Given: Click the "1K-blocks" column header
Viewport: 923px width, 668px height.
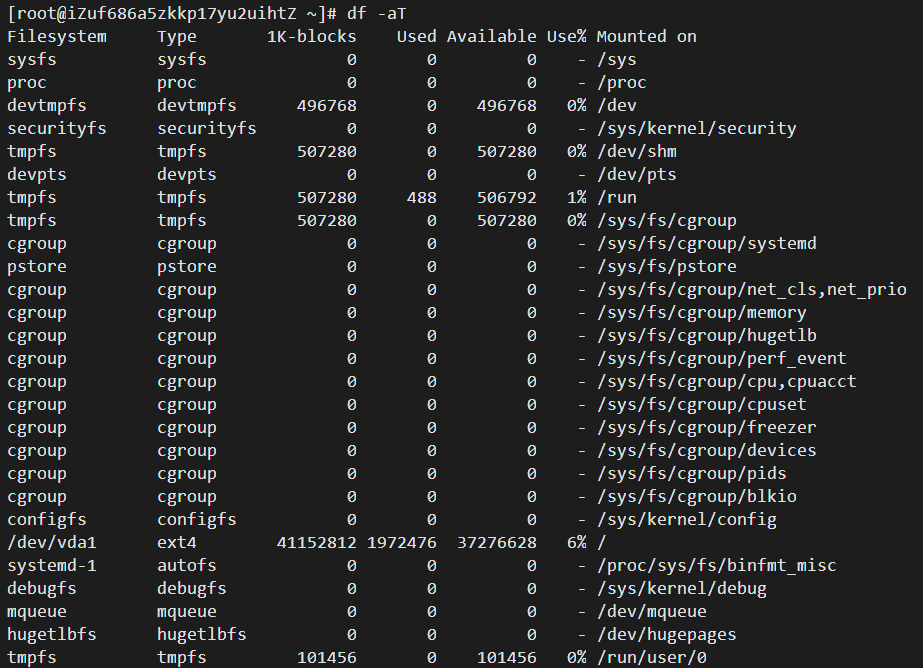Looking at the screenshot, I should (x=311, y=36).
